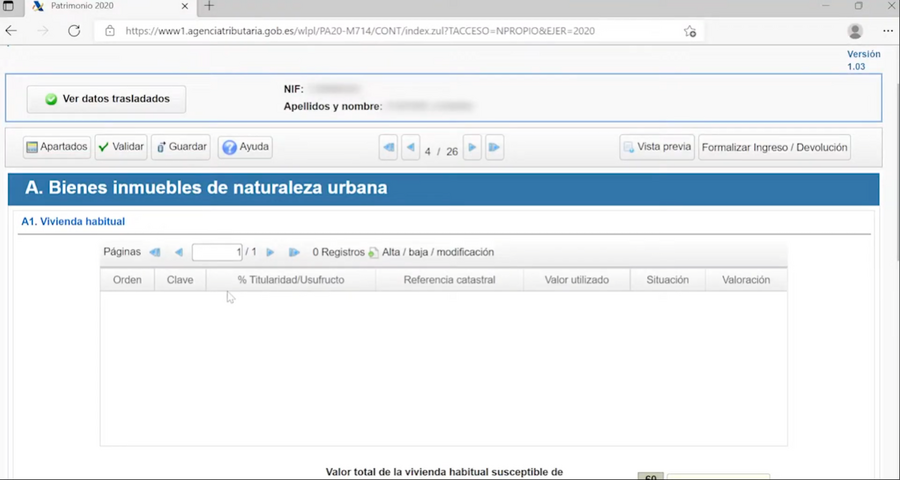Open Vista previa preview
Image resolution: width=900 pixels, height=480 pixels.
coord(657,147)
